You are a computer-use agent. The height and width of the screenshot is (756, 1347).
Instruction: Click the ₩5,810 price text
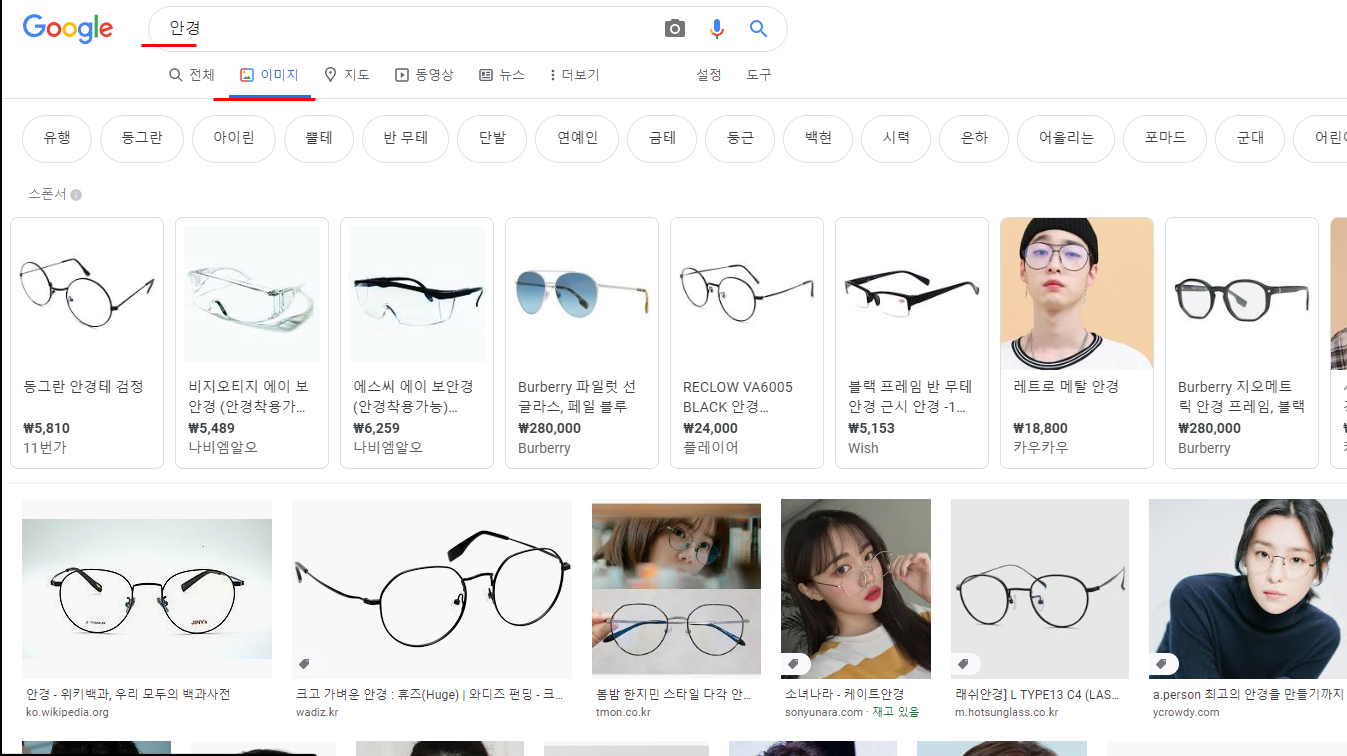[x=47, y=428]
